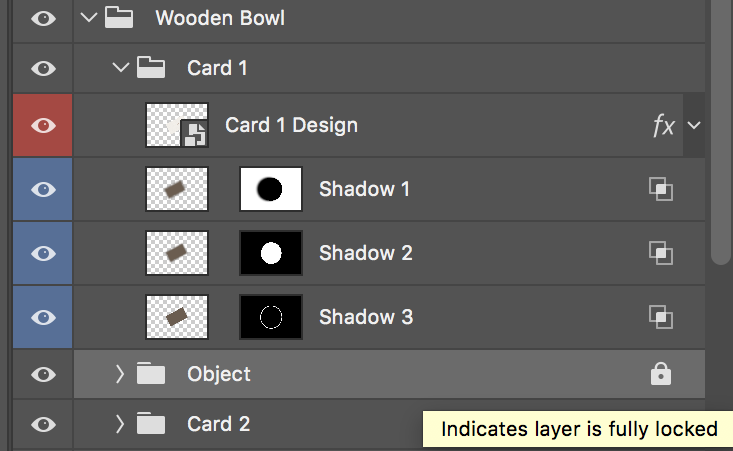
Task: Select the Card 1 Design layer name
Action: click(x=291, y=125)
